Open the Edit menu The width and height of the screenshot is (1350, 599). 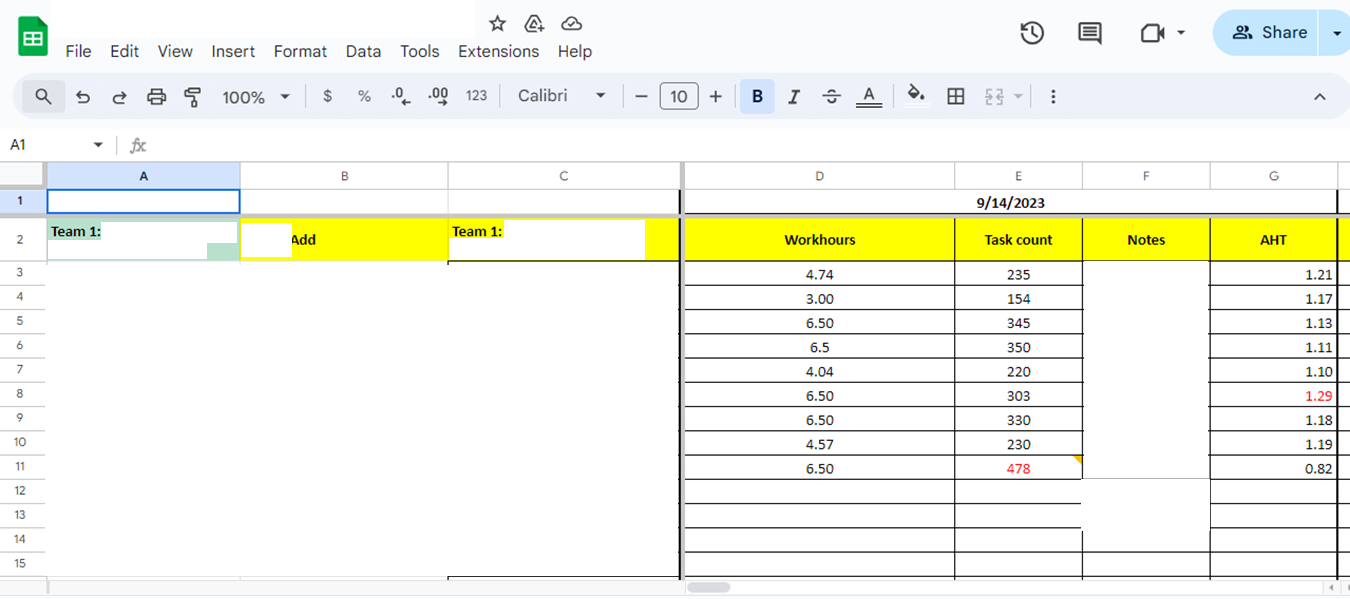124,51
